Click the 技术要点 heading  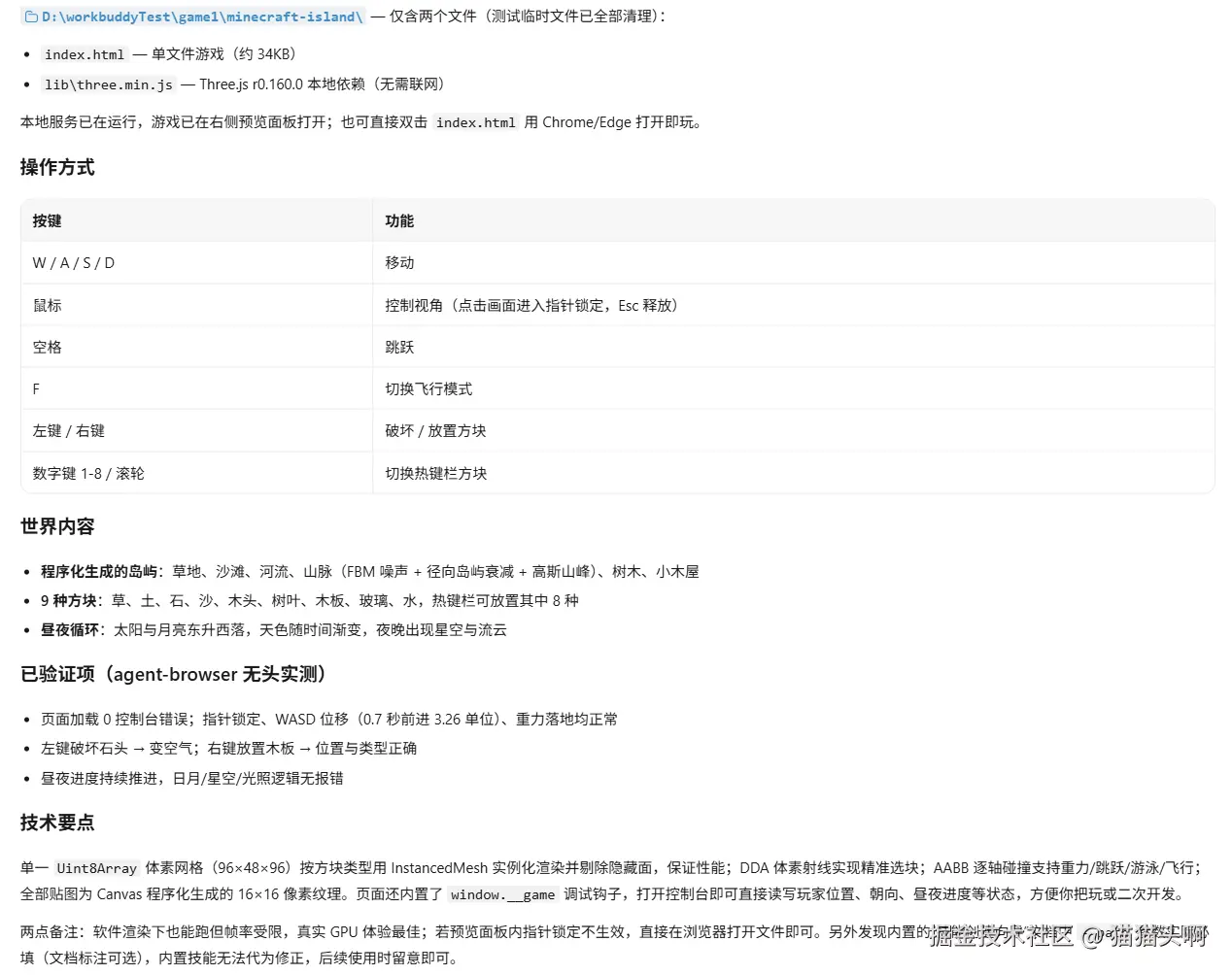(x=57, y=823)
